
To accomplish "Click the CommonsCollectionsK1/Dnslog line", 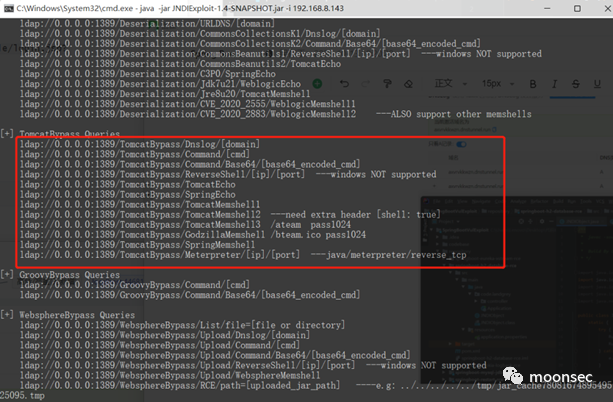I will (x=200, y=34).
